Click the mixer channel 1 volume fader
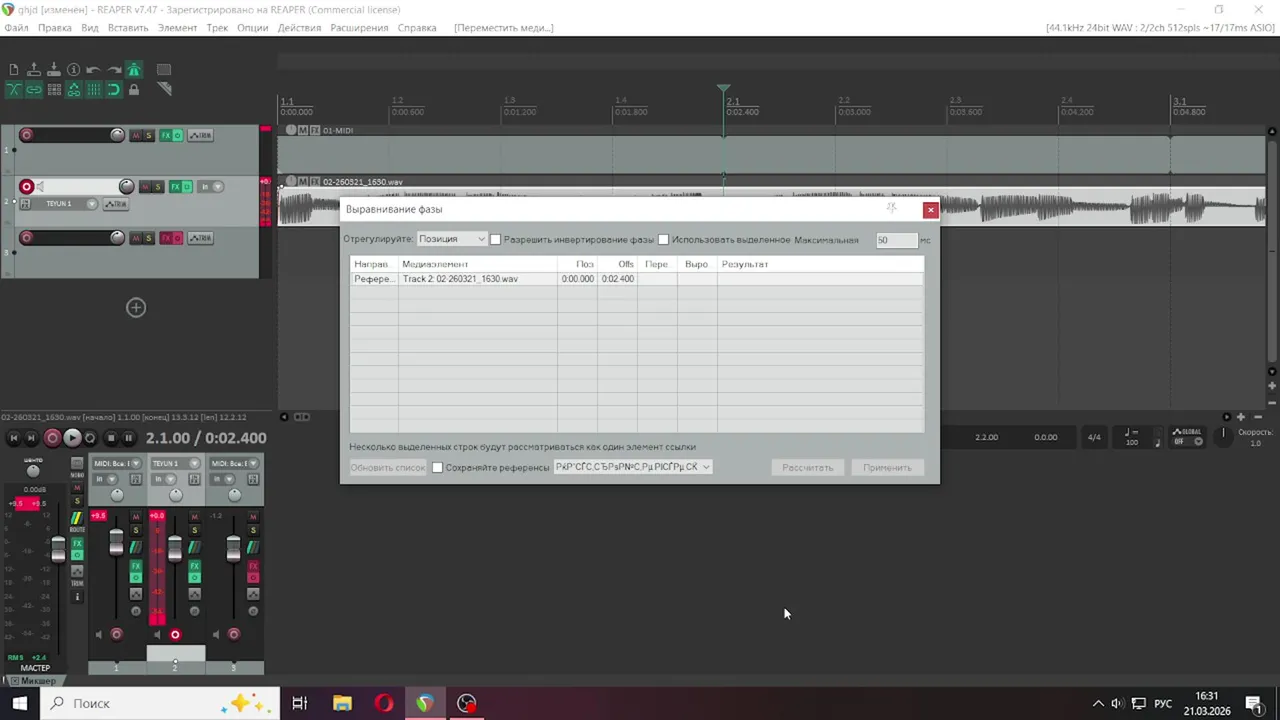 pyautogui.click(x=116, y=543)
